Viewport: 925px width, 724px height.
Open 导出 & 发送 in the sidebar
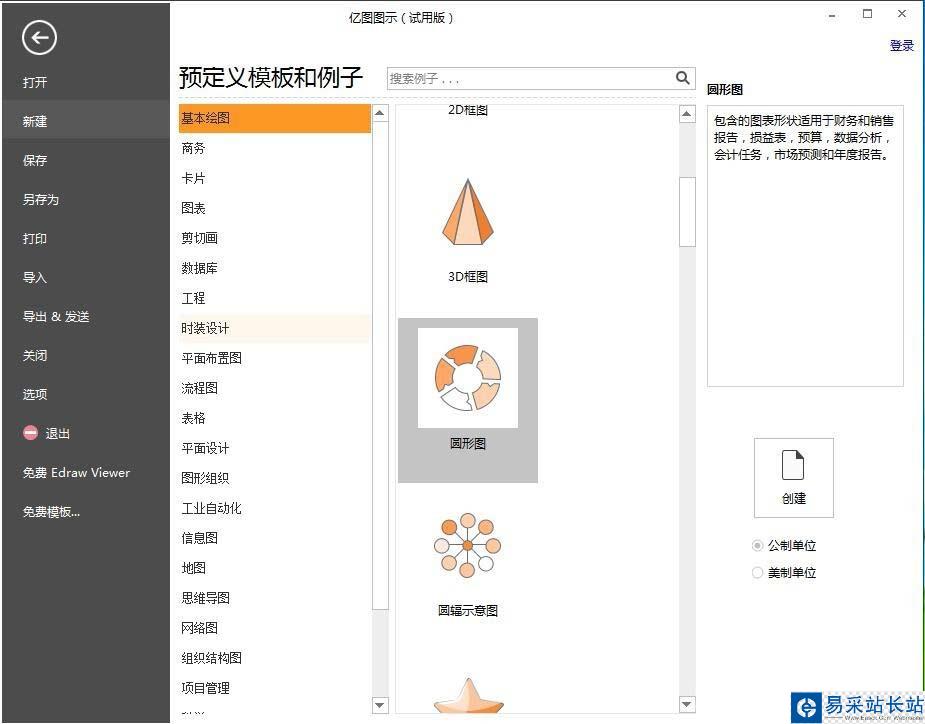coord(56,316)
